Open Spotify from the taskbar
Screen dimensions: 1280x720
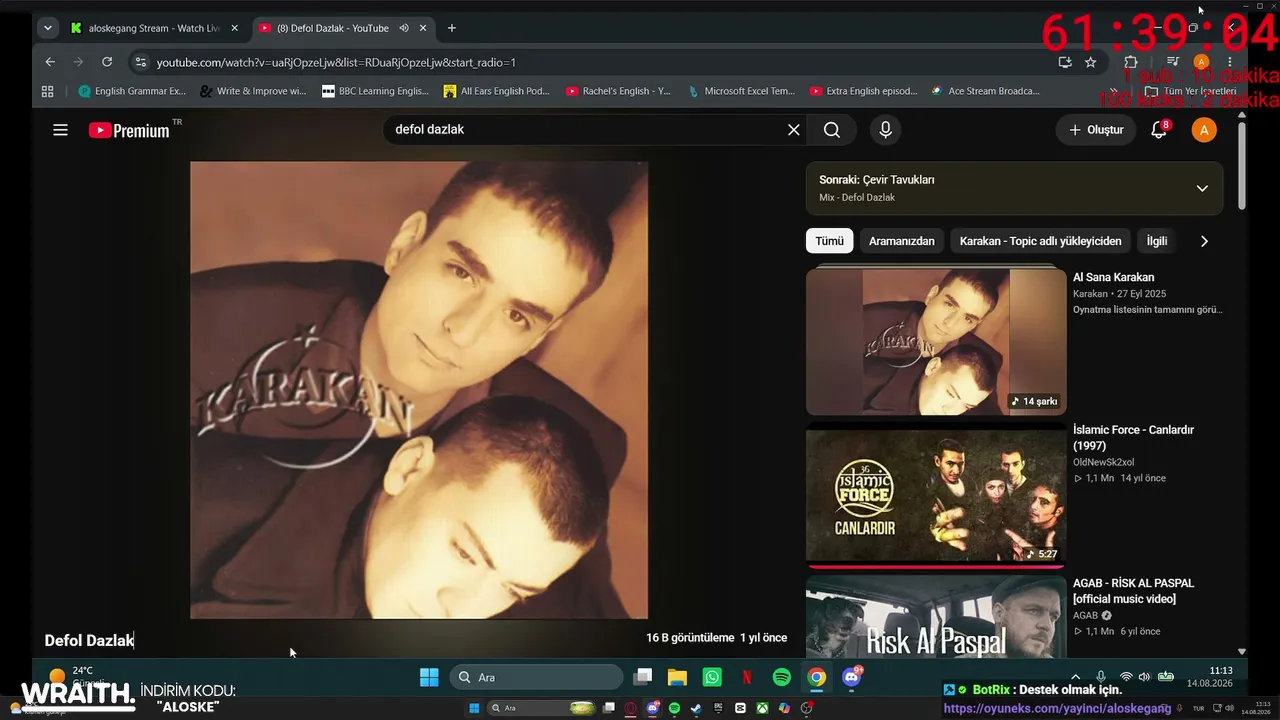click(782, 678)
